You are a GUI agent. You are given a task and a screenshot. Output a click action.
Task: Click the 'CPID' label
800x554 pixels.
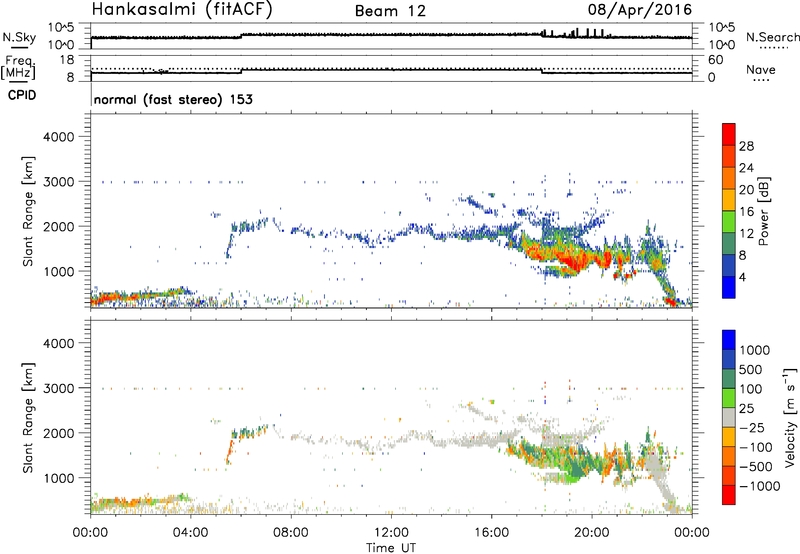(x=22, y=95)
